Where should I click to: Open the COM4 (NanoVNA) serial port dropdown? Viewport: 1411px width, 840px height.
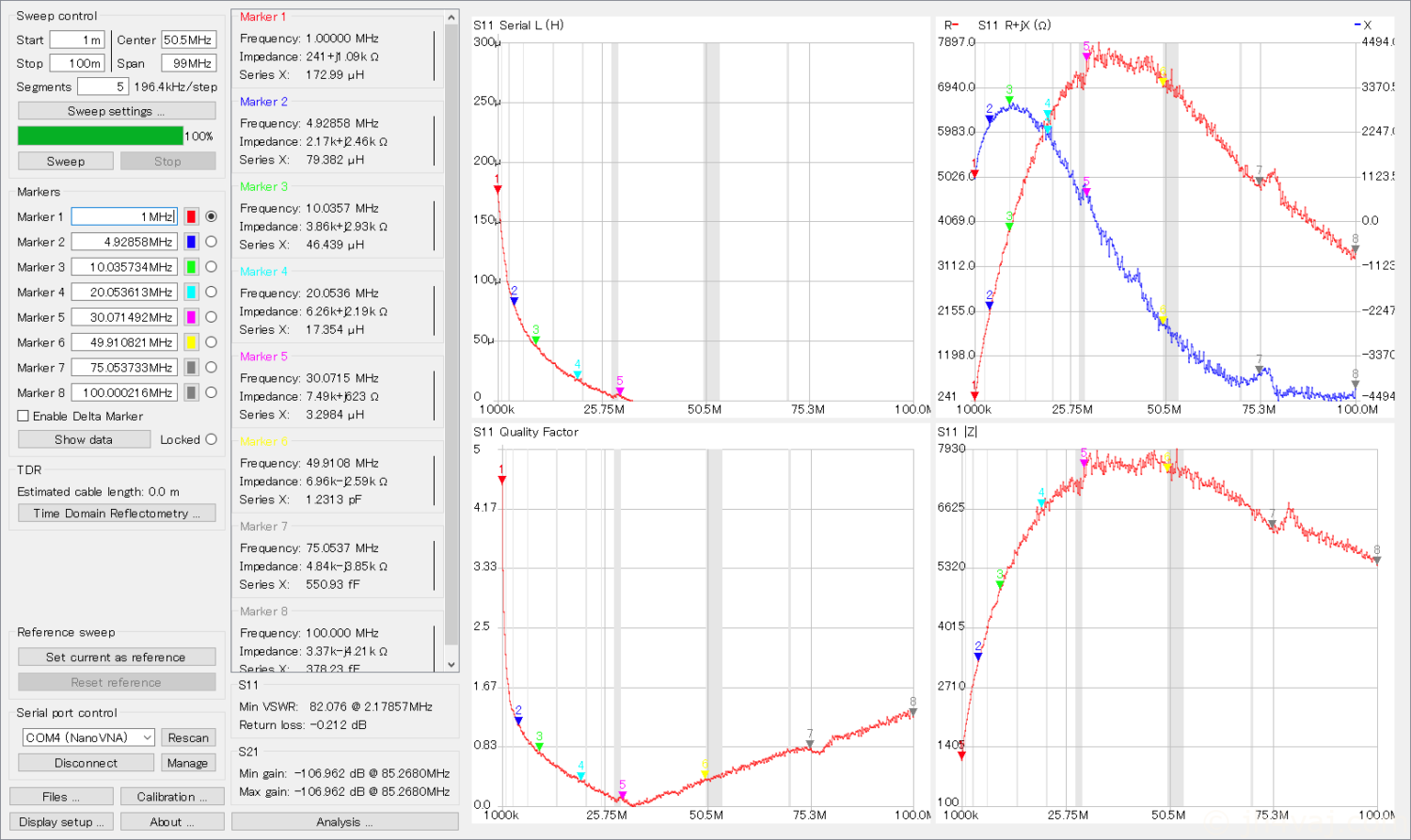coord(88,737)
